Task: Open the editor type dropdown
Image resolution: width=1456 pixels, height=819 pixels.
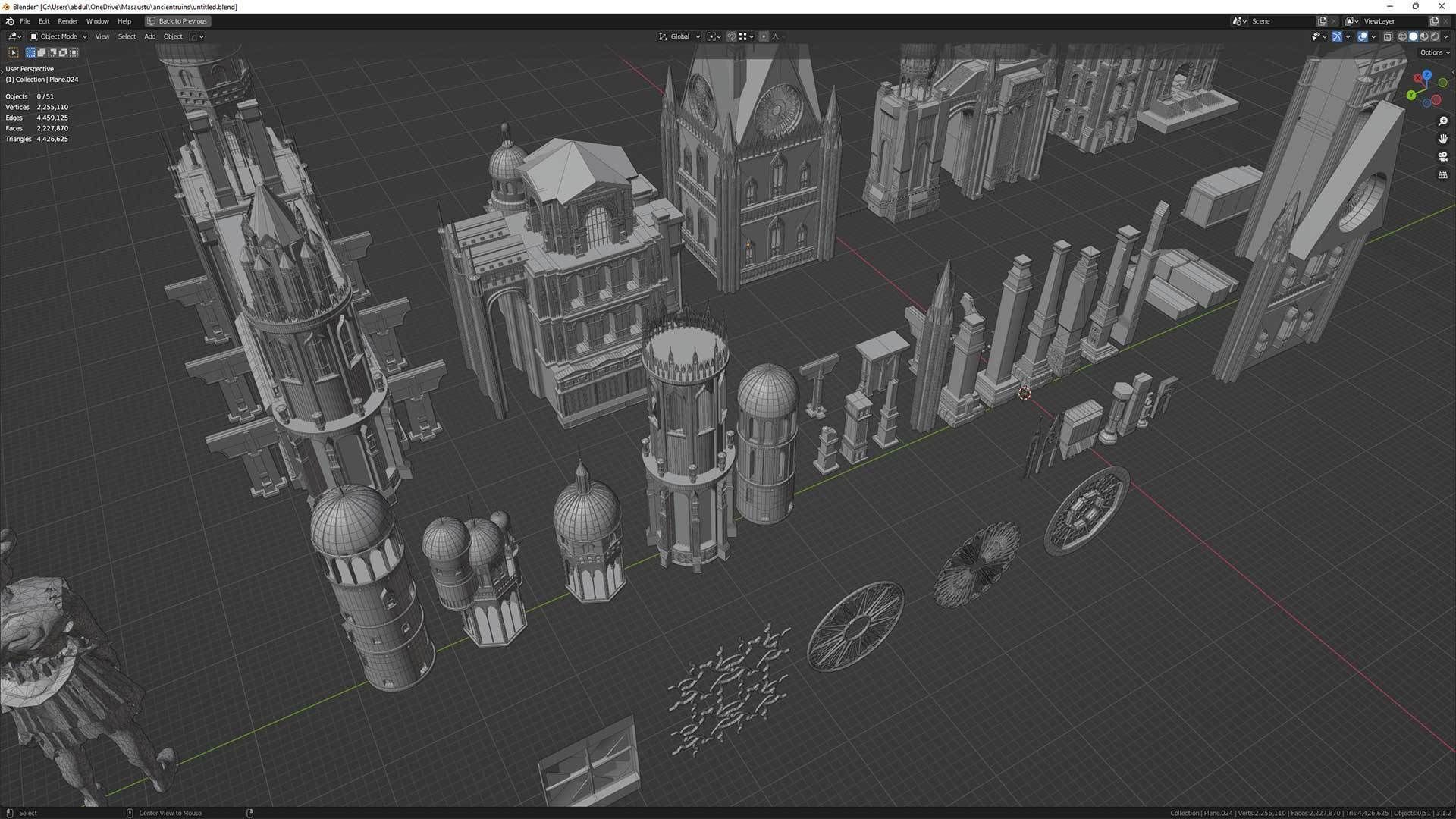Action: (x=14, y=36)
